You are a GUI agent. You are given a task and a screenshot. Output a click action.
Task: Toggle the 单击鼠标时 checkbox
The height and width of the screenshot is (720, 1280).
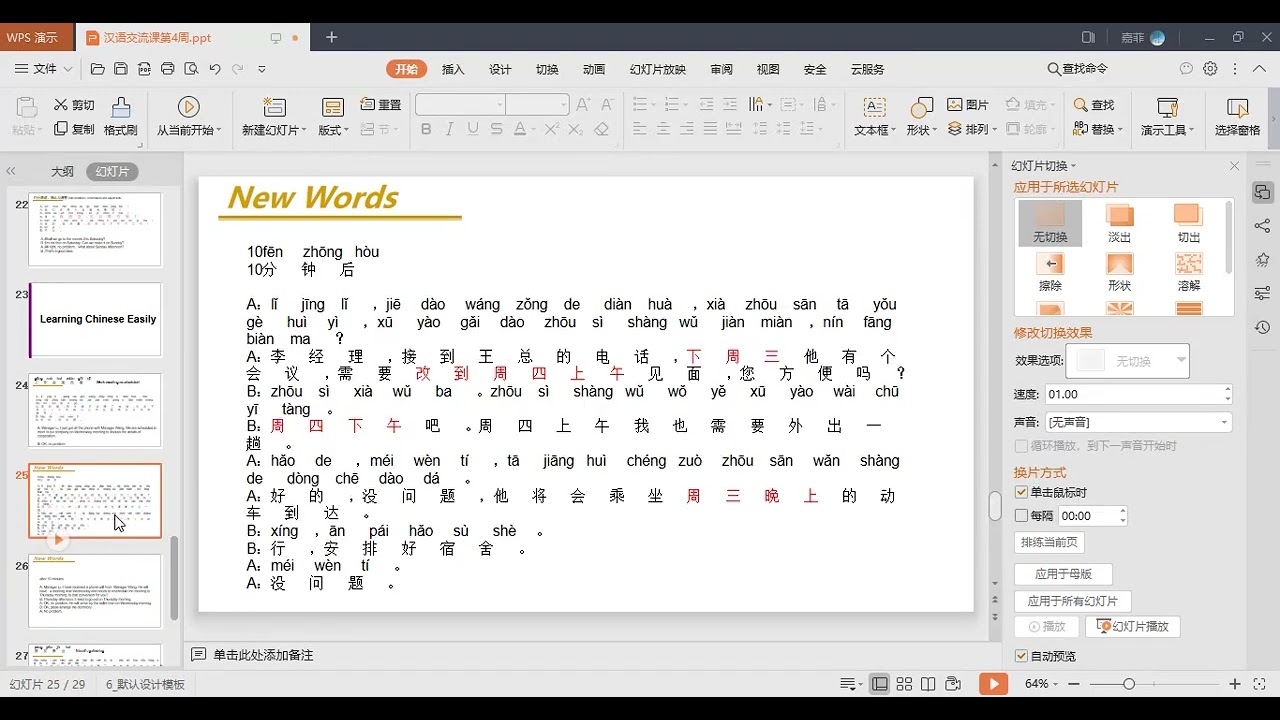[x=1021, y=492]
